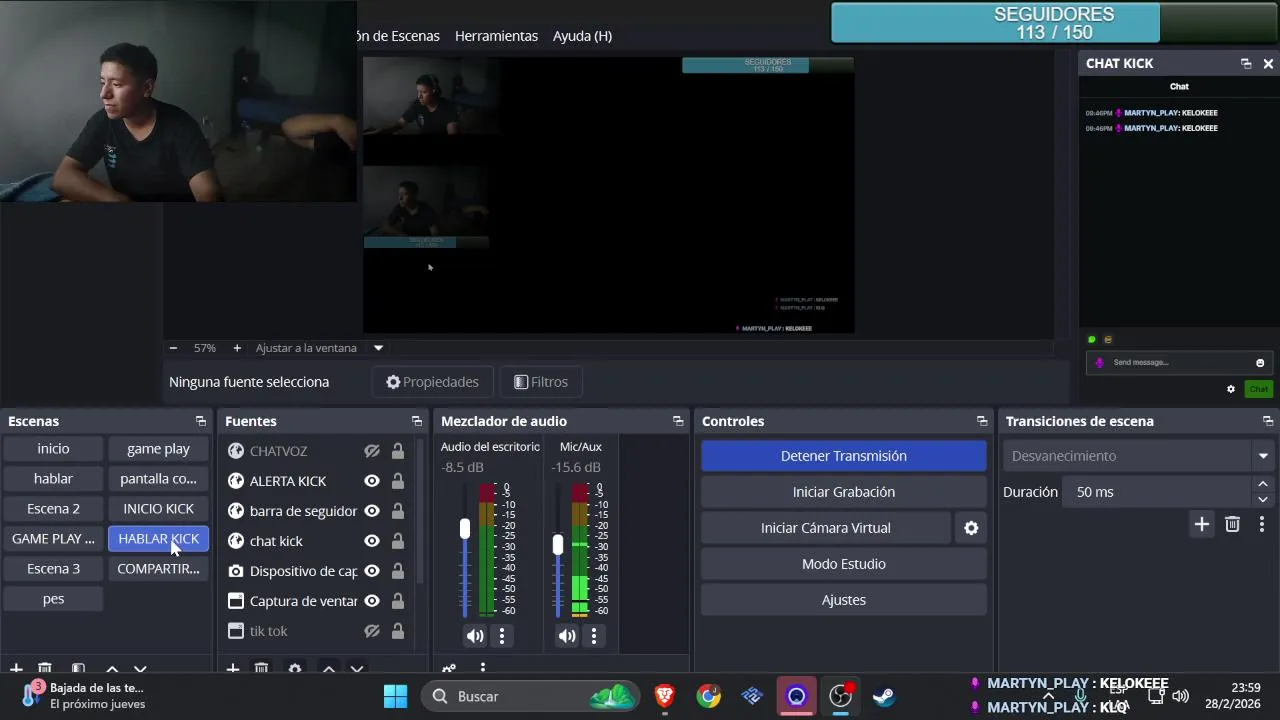This screenshot has width=1280, height=720.
Task: Open Steam from taskbar
Action: tap(884, 696)
